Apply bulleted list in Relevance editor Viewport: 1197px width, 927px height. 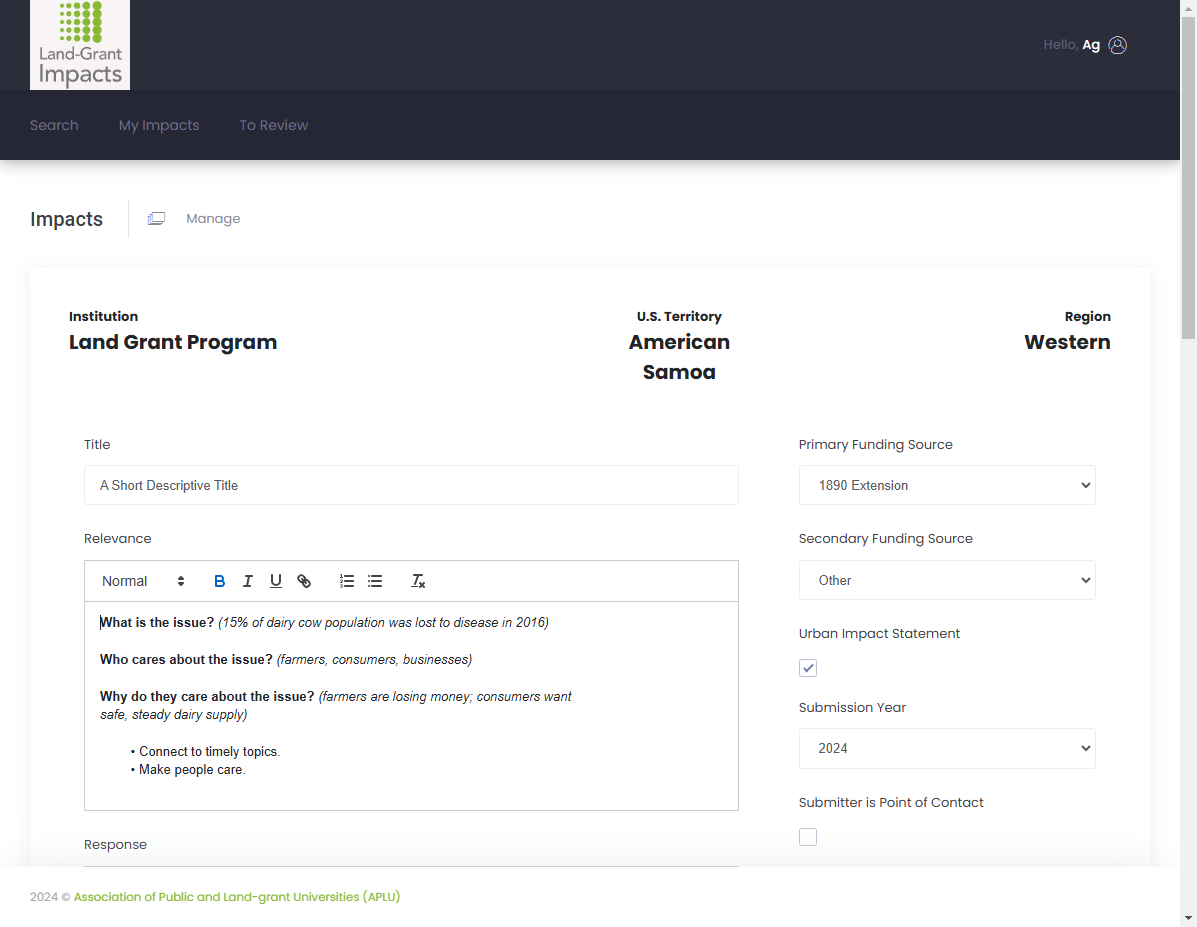coord(375,581)
